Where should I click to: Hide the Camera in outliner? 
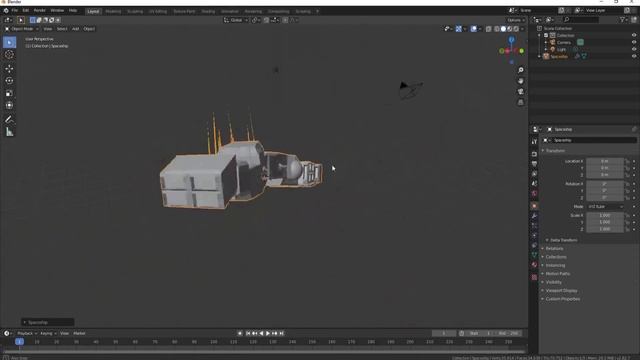coord(634,42)
